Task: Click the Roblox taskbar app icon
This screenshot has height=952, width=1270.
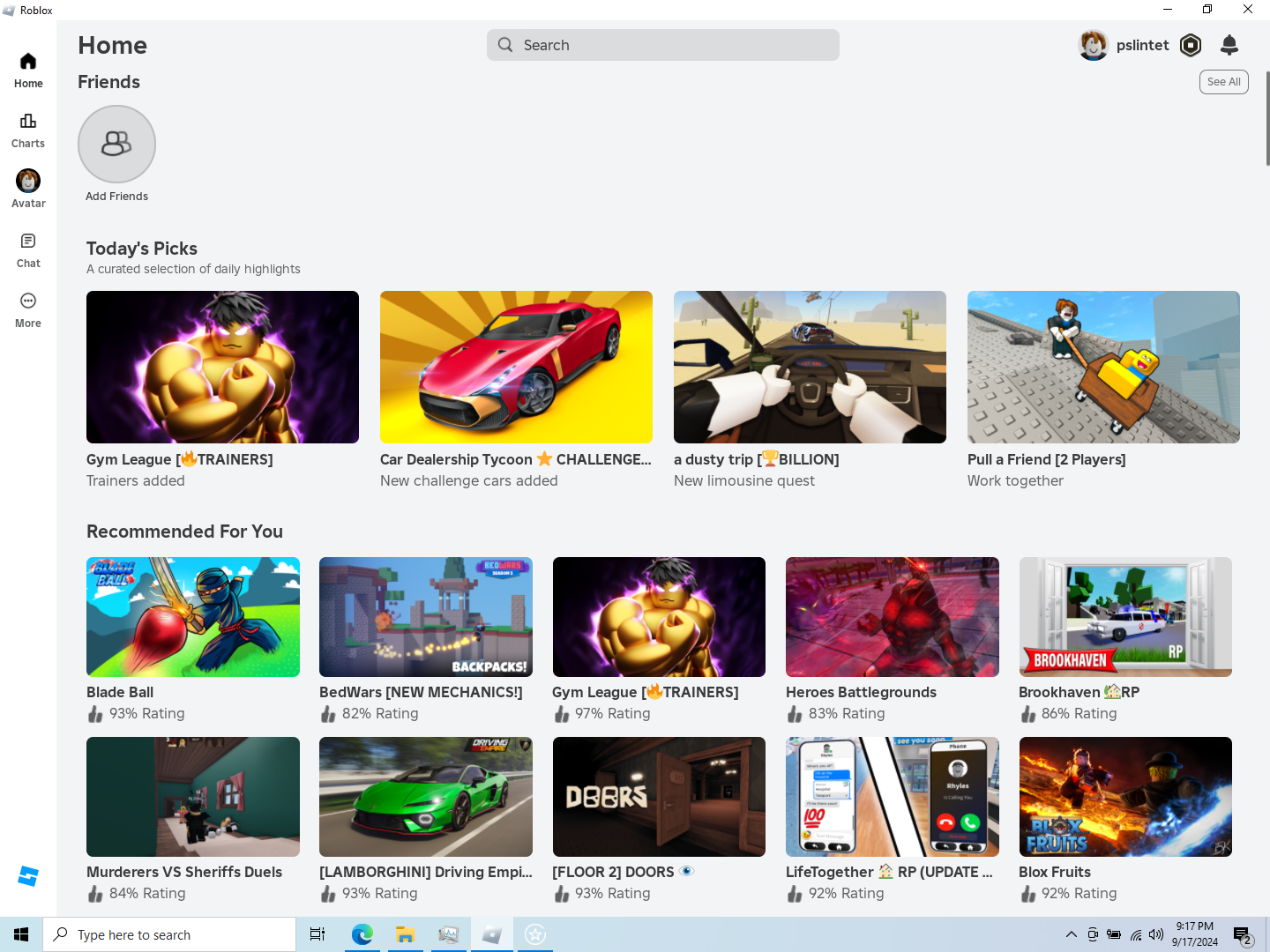Action: pyautogui.click(x=492, y=934)
